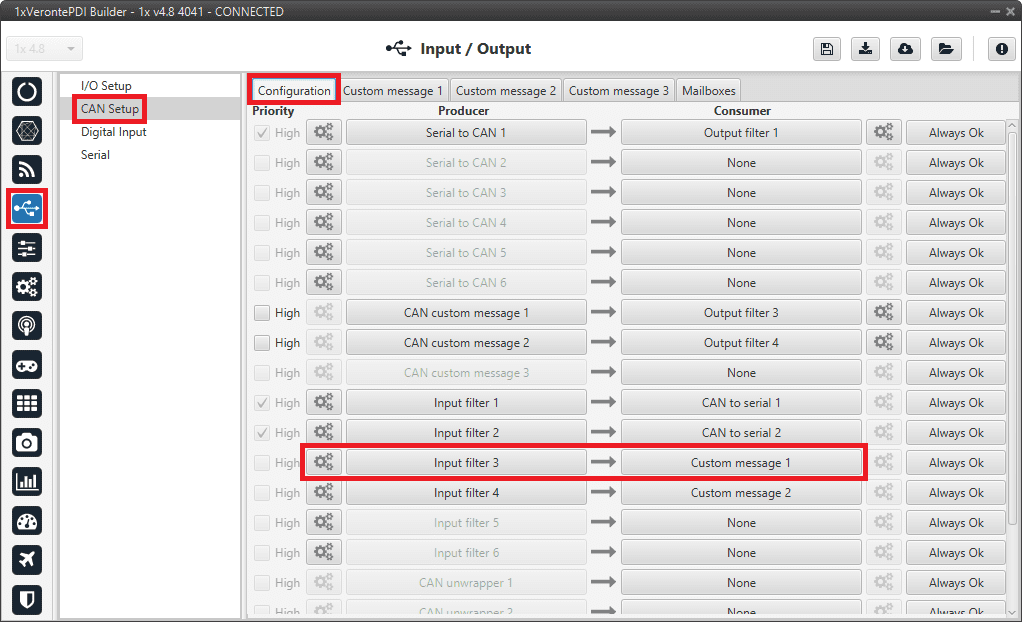Toggle High priority for Serial to CAN 2
Screen dimensions: 1022x622
click(262, 163)
